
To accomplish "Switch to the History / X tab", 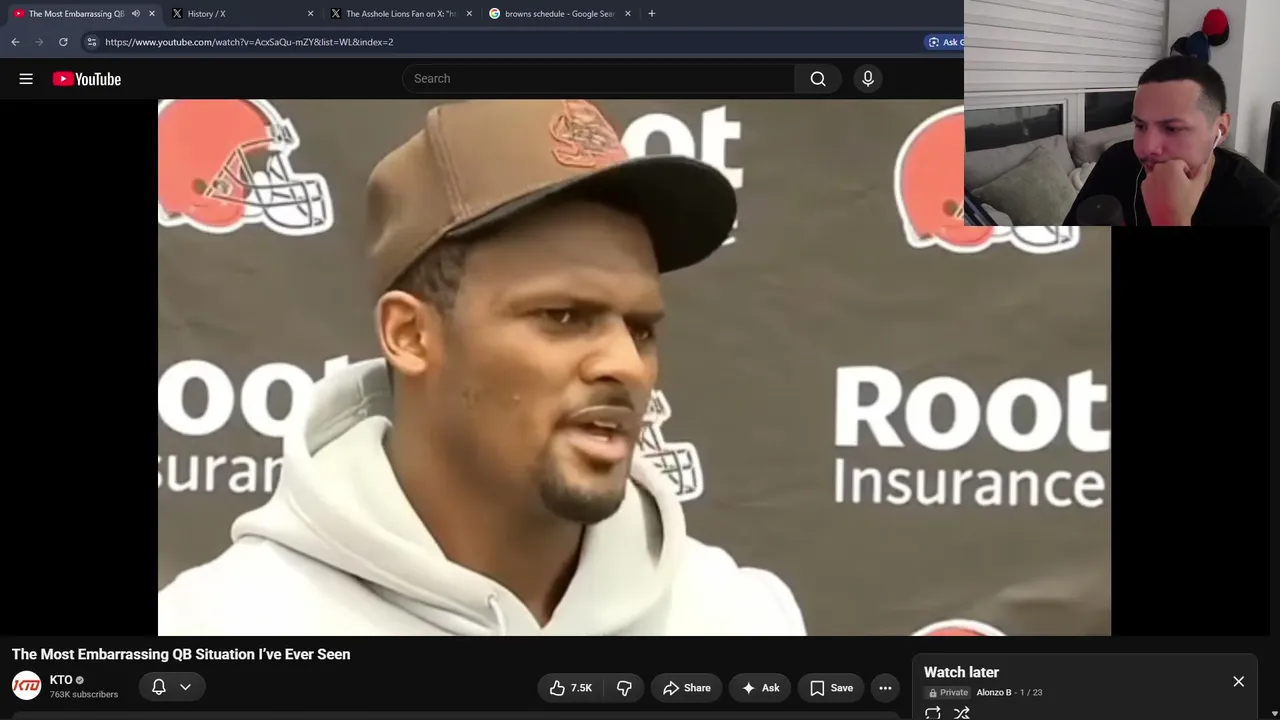I will coord(241,14).
